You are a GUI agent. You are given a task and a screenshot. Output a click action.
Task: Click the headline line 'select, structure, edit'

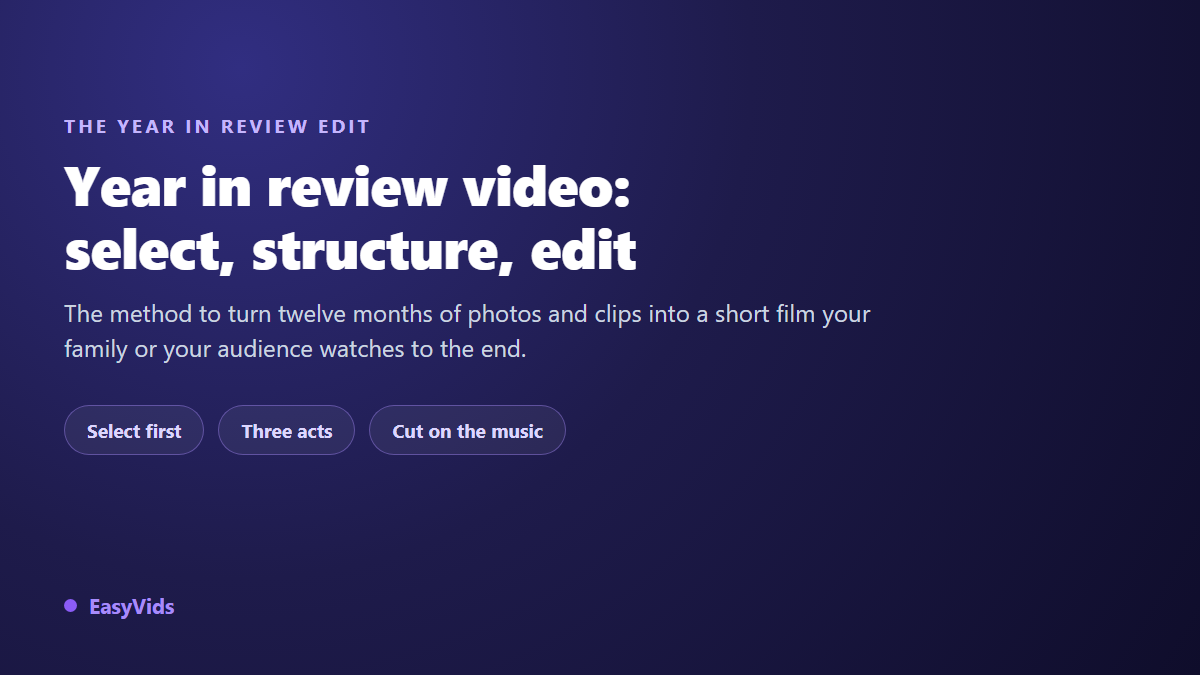point(350,250)
